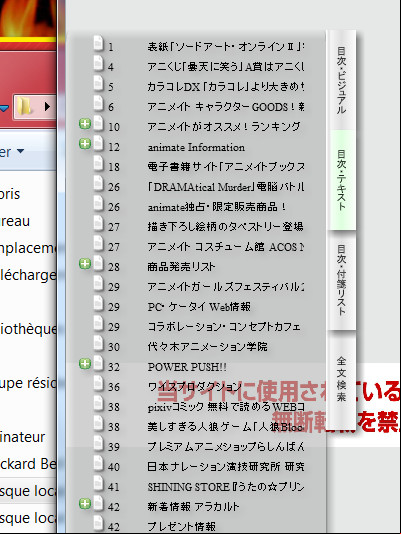Open the アニくじ「曇天に笑う」 entry

point(226,66)
